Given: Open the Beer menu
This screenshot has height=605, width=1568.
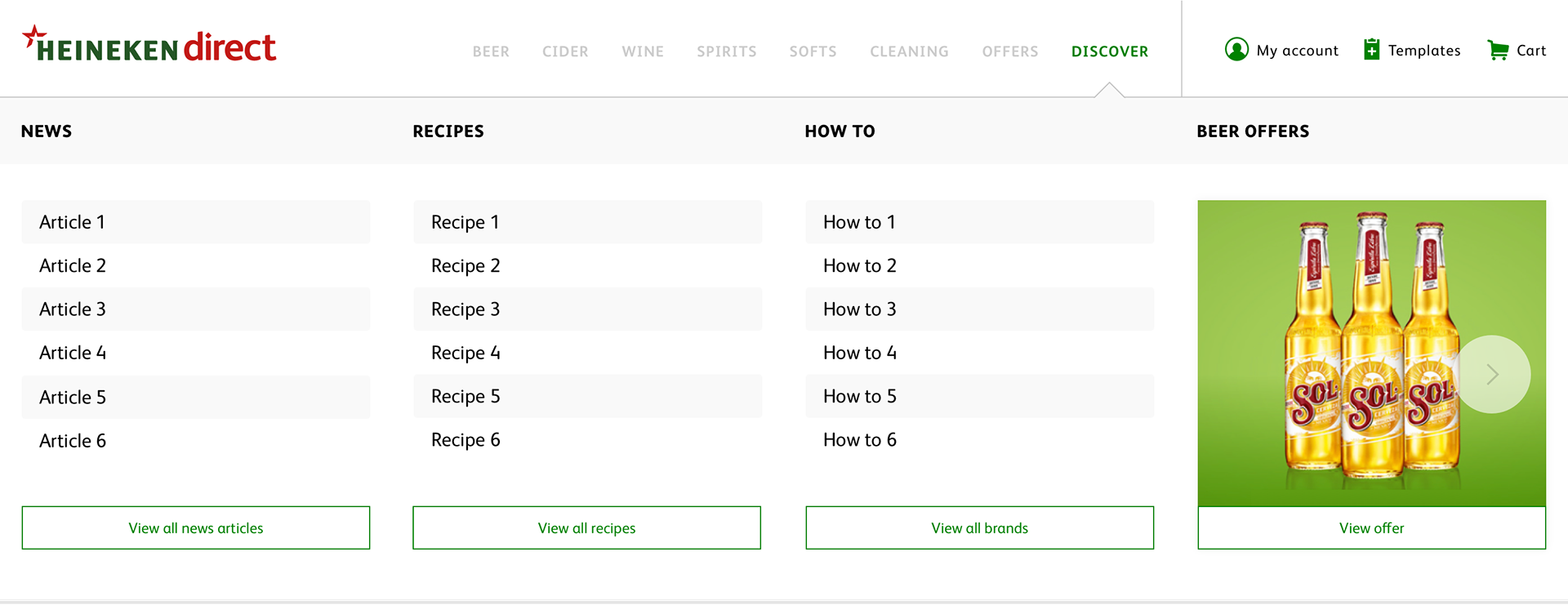Looking at the screenshot, I should [491, 51].
